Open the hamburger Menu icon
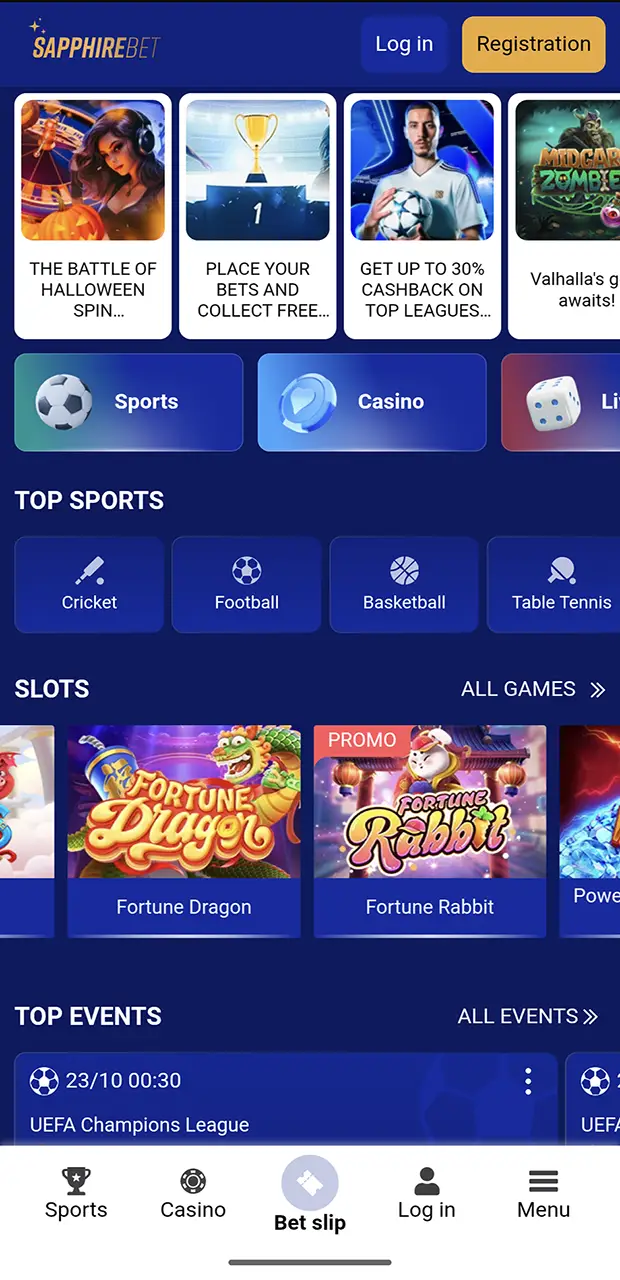 tap(543, 1181)
